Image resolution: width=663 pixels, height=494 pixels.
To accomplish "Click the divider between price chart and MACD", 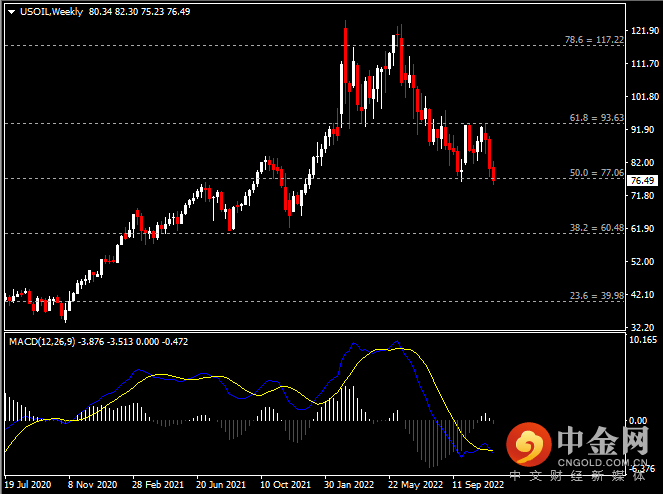I will click(310, 331).
